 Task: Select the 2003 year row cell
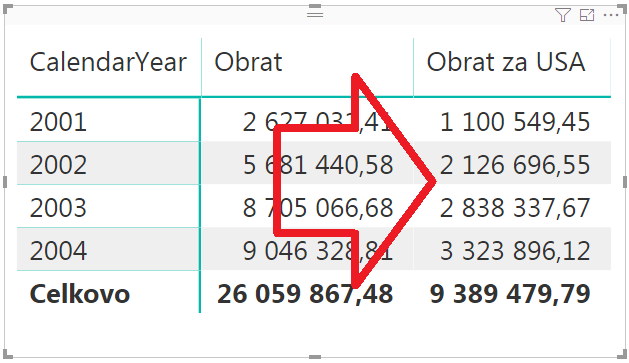pyautogui.click(x=58, y=208)
